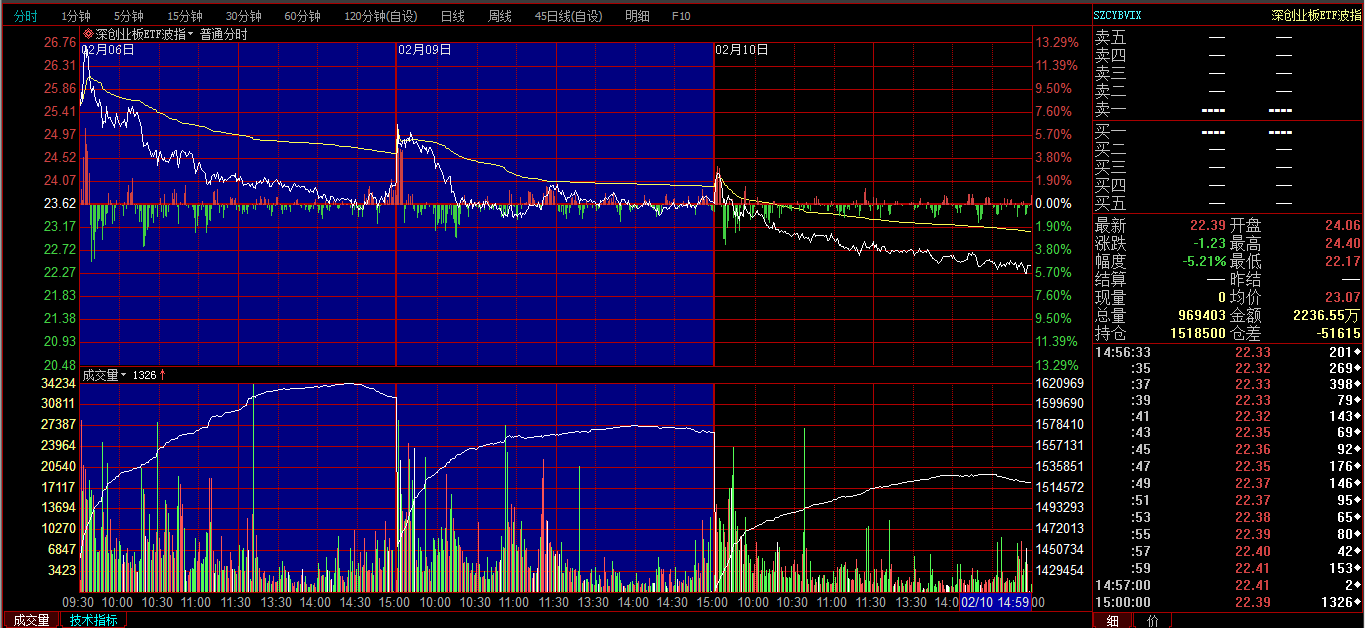Expand the 成交量 indicator dropdown
The image size is (1365, 628).
[124, 375]
